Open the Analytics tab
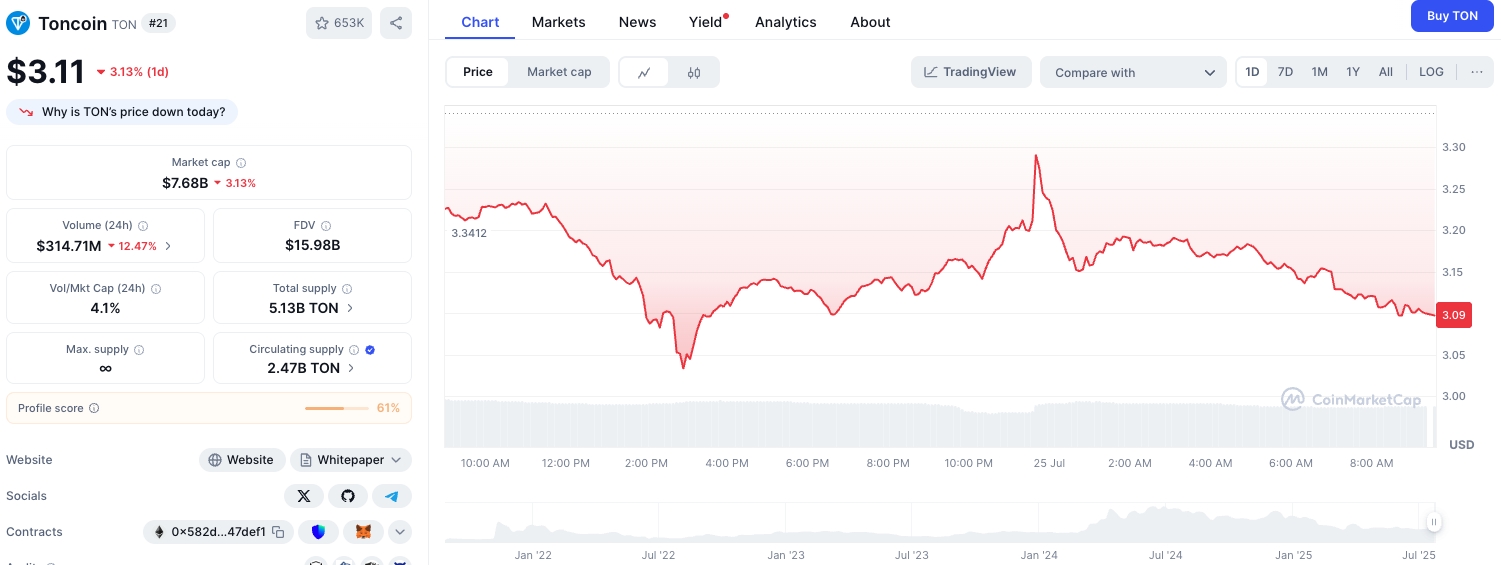The width and height of the screenshot is (1501, 565). (x=785, y=22)
